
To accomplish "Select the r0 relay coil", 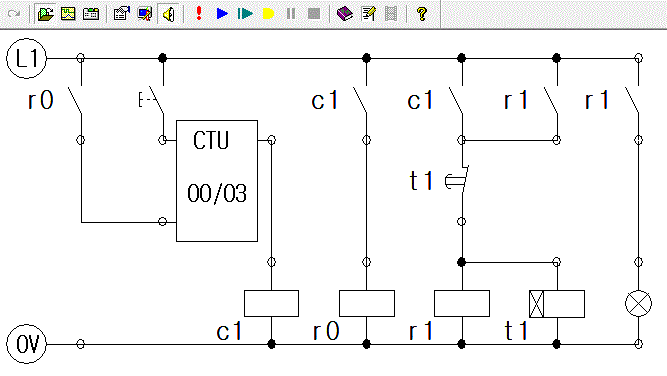I will click(367, 303).
